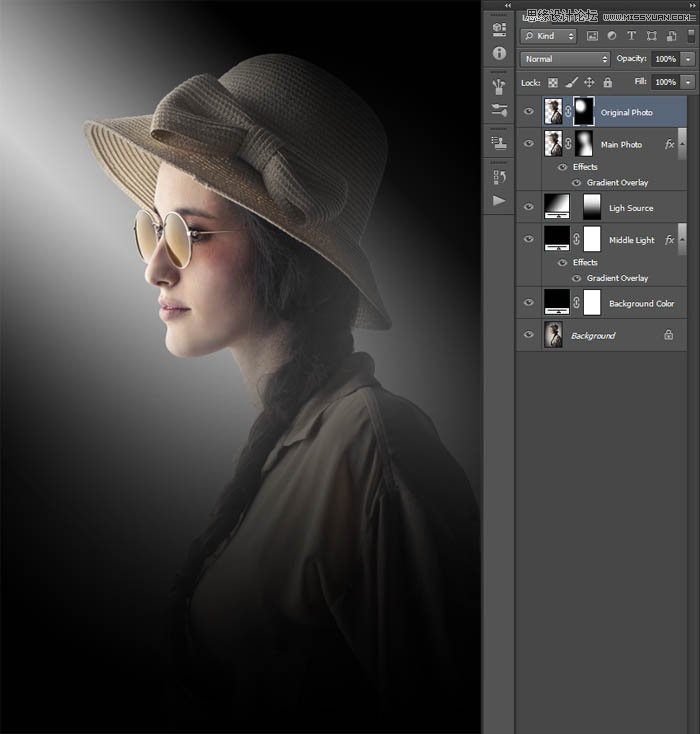700x734 pixels.
Task: Select the Background layer
Action: [593, 336]
